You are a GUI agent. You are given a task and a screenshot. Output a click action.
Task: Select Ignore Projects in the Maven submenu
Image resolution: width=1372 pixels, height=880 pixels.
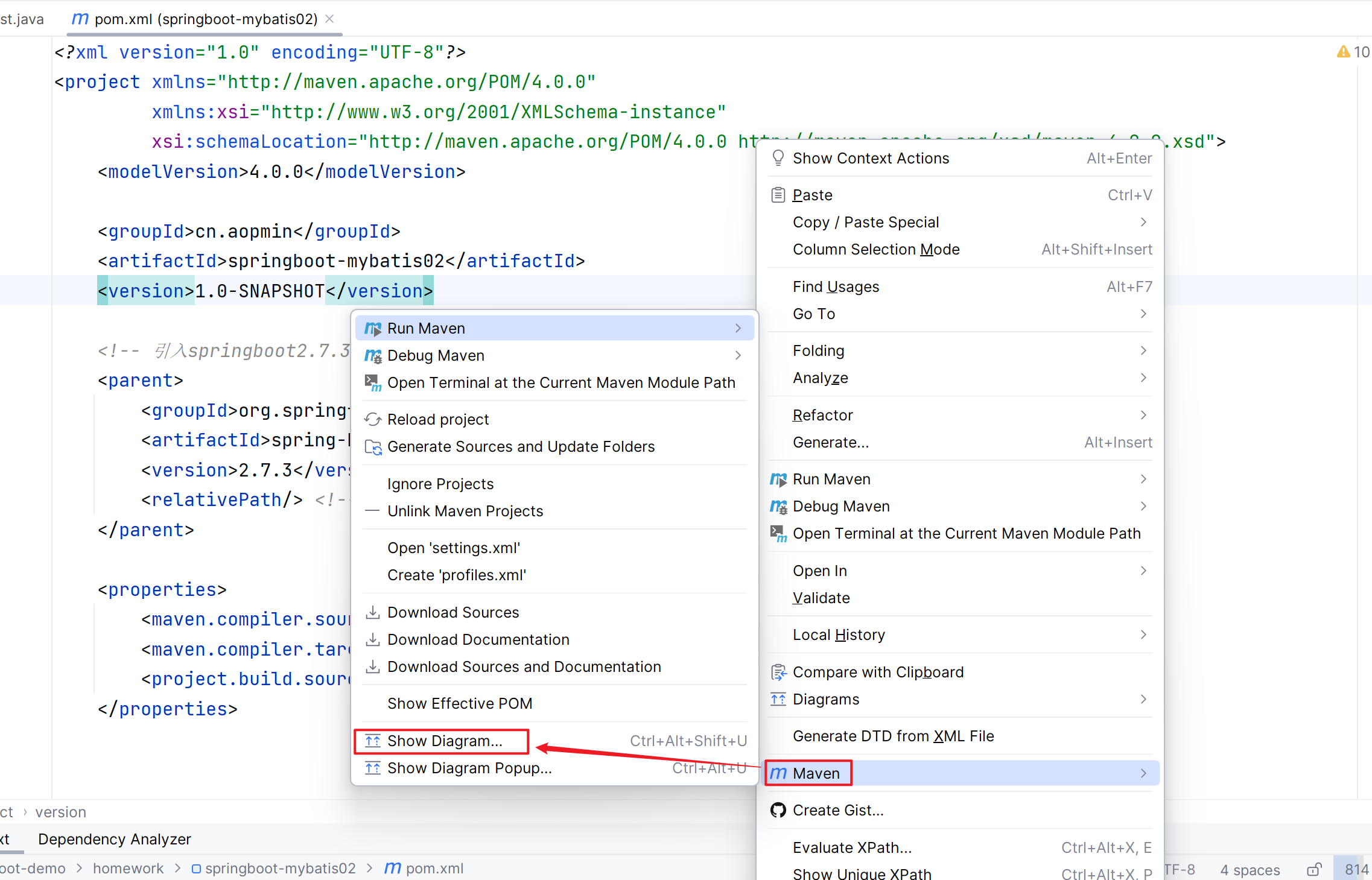pos(554,484)
